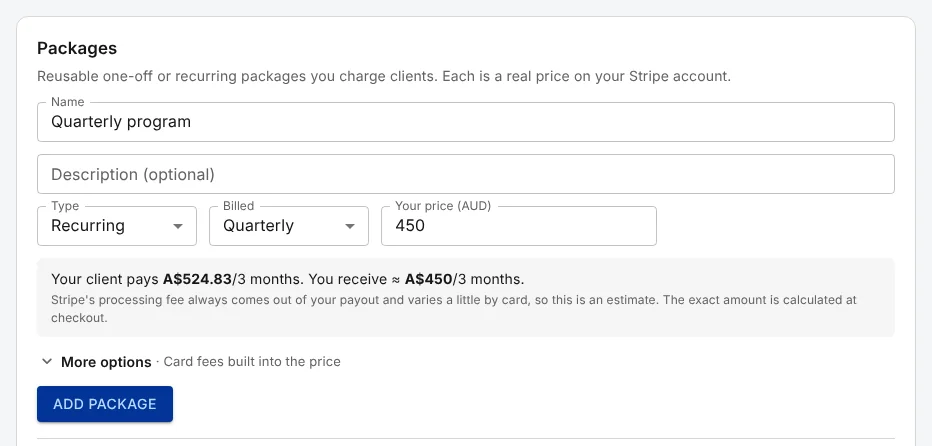Click the A$524.83 client price text
This screenshot has height=446, width=932.
(x=197, y=279)
